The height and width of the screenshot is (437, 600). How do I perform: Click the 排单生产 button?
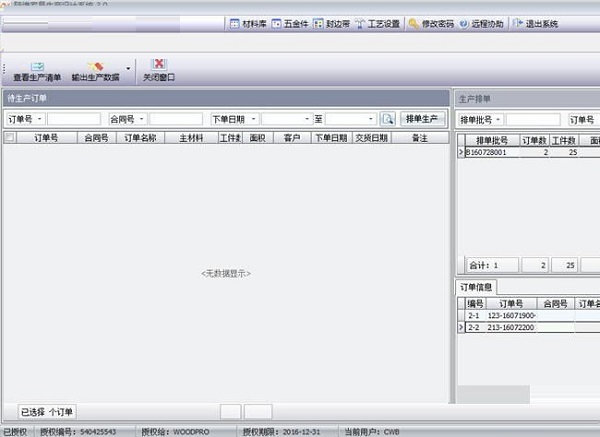(422, 119)
